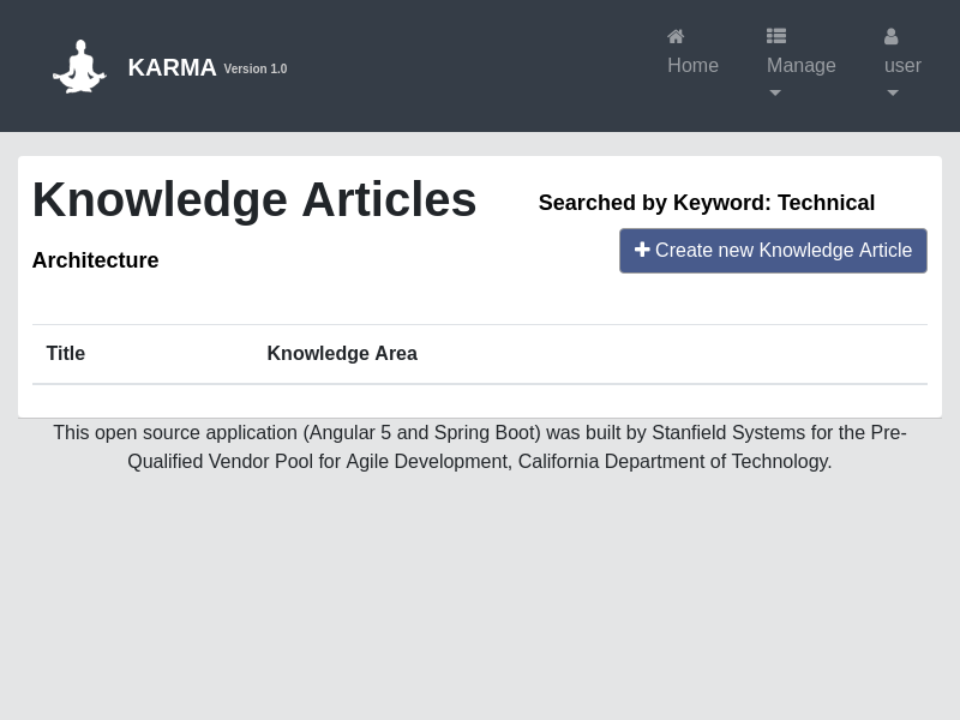Click the empty table row area
This screenshot has width=960, height=720.
[480, 400]
